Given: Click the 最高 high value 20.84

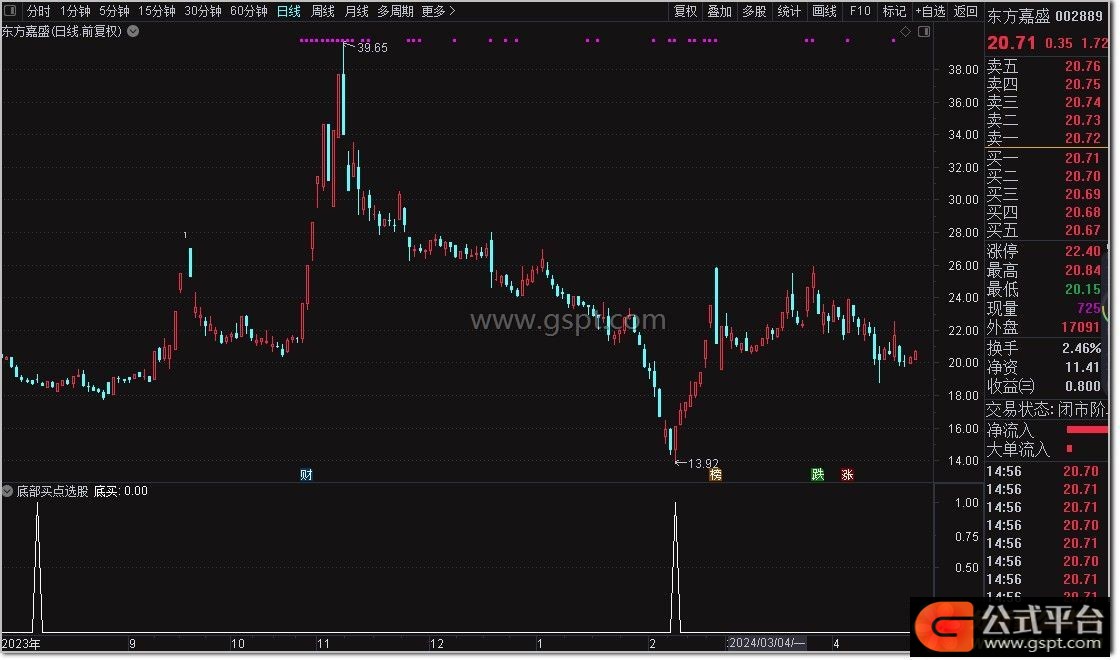Looking at the screenshot, I should point(1082,270).
